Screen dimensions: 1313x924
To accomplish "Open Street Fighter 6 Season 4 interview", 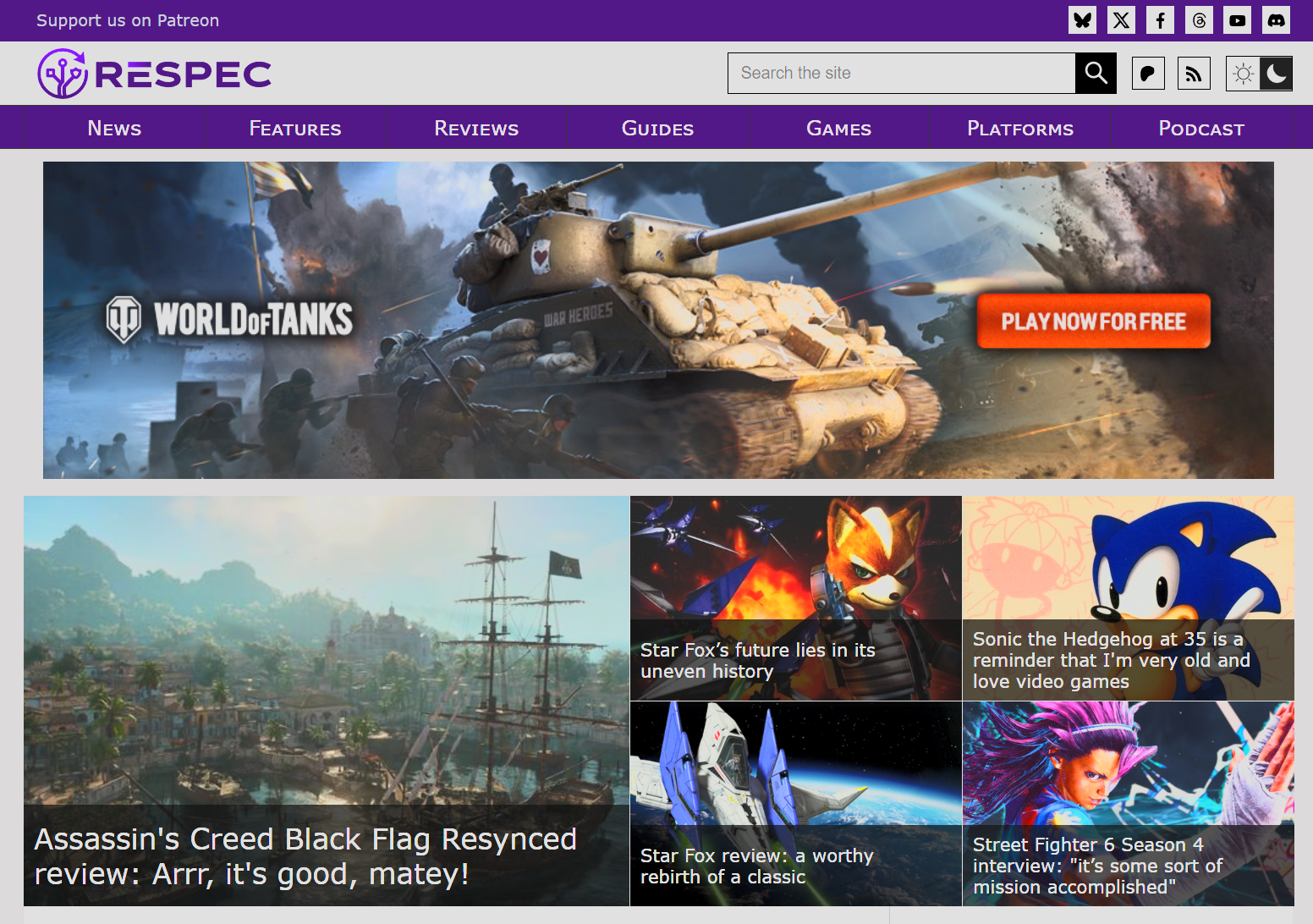I will pos(1129,804).
